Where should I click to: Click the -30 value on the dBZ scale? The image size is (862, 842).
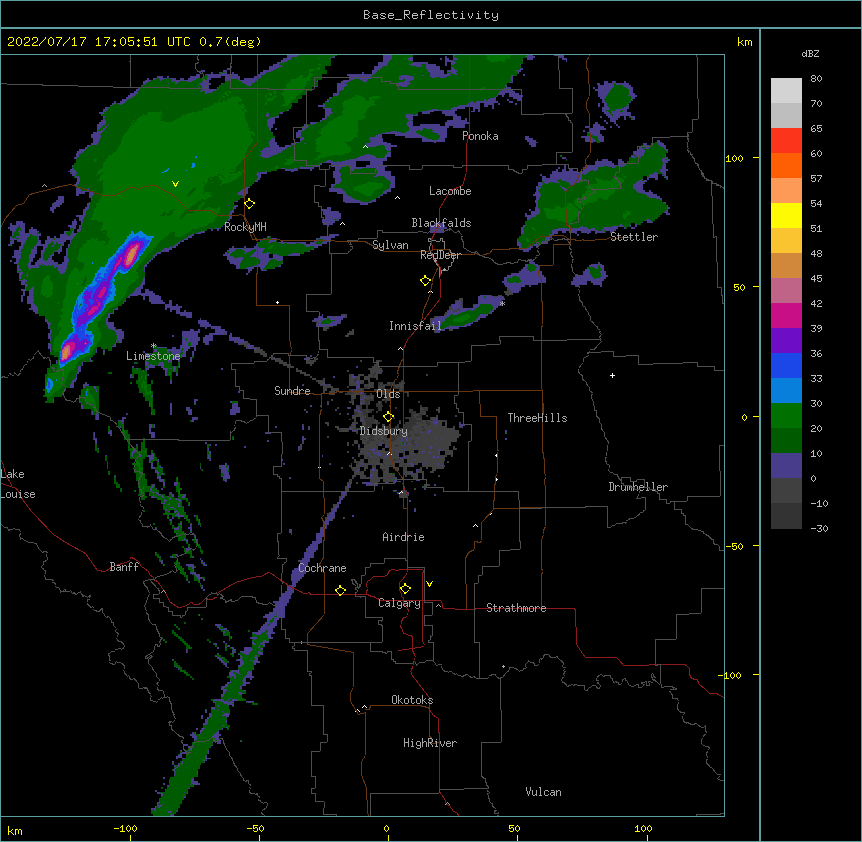click(x=819, y=528)
